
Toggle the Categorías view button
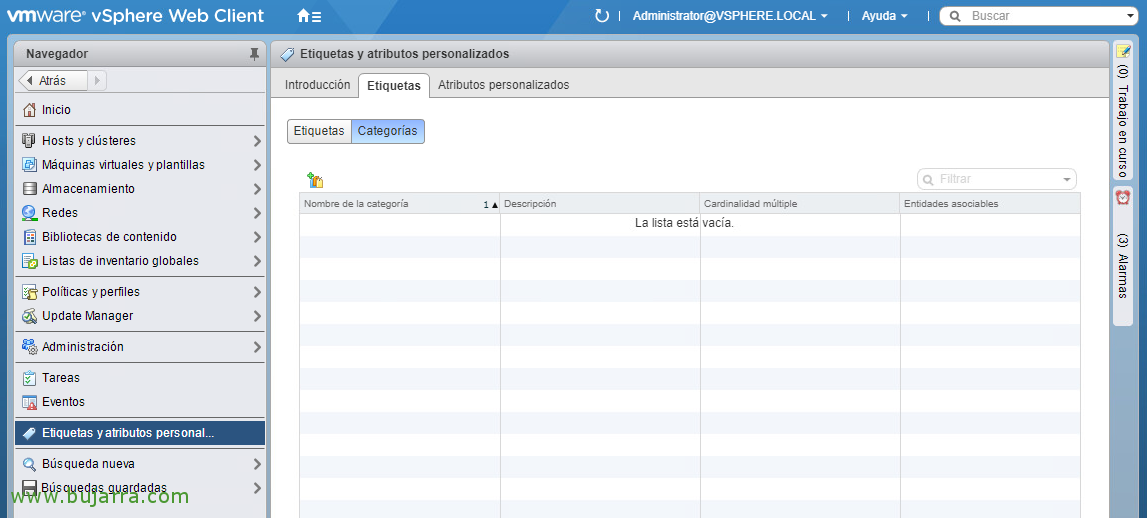click(388, 132)
